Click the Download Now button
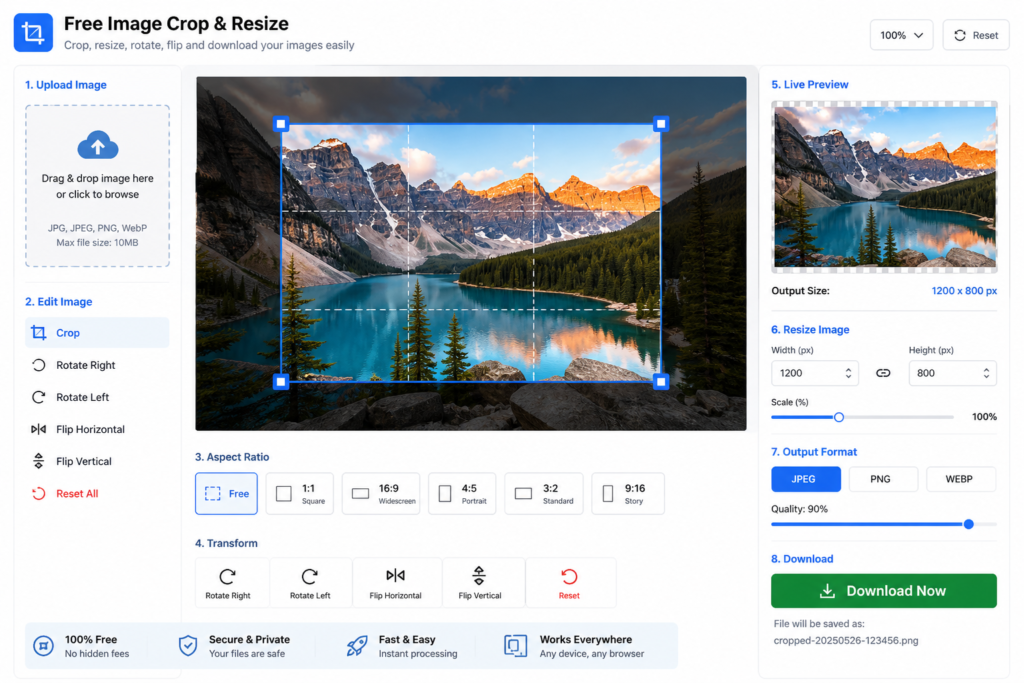 884,591
